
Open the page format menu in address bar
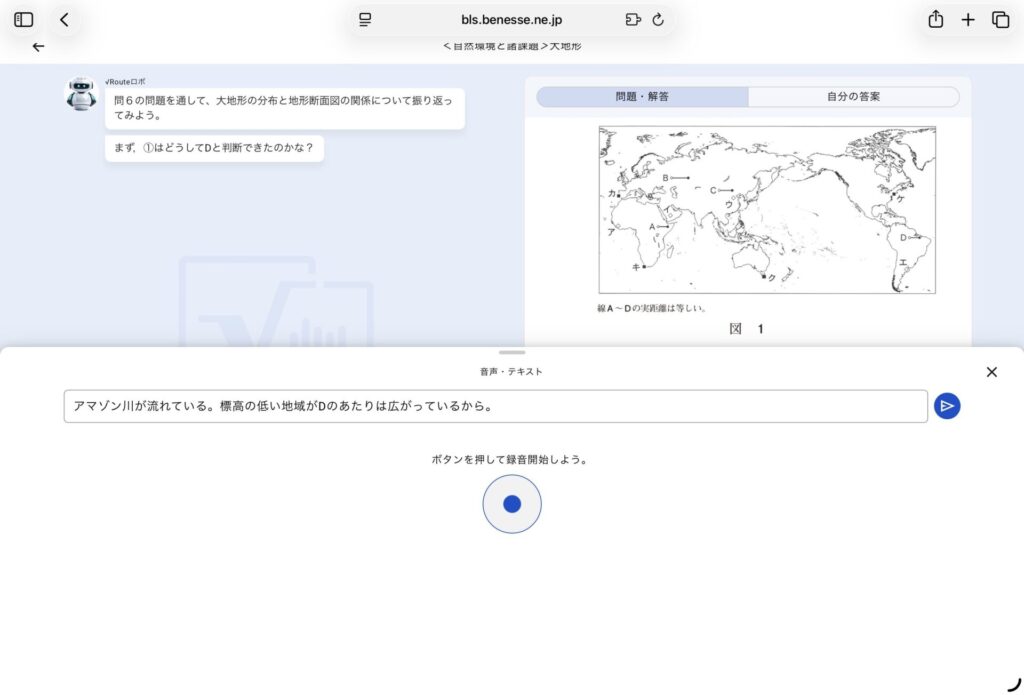tap(365, 20)
